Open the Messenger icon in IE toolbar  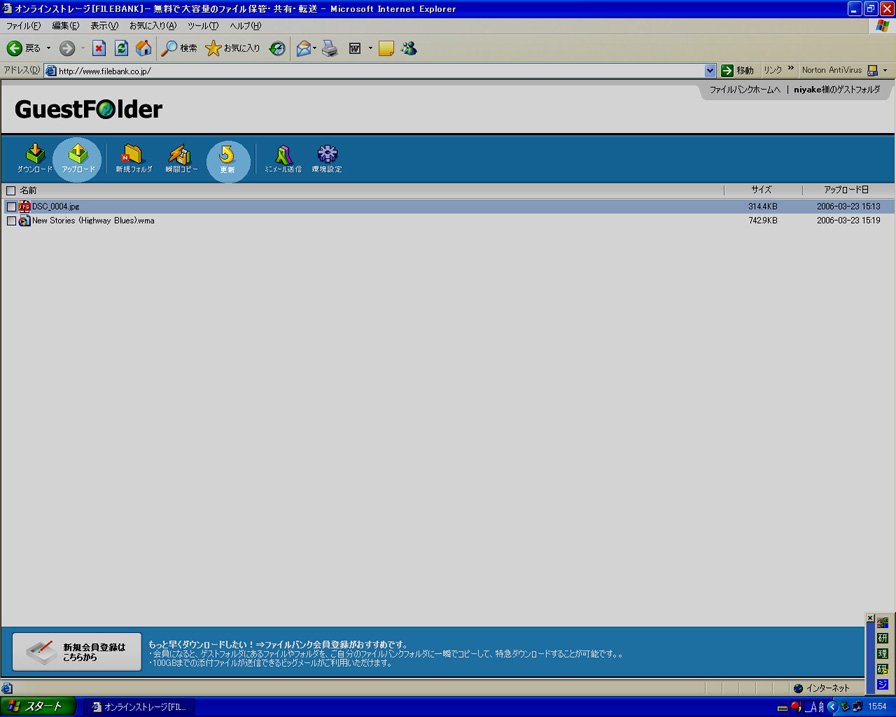409,49
